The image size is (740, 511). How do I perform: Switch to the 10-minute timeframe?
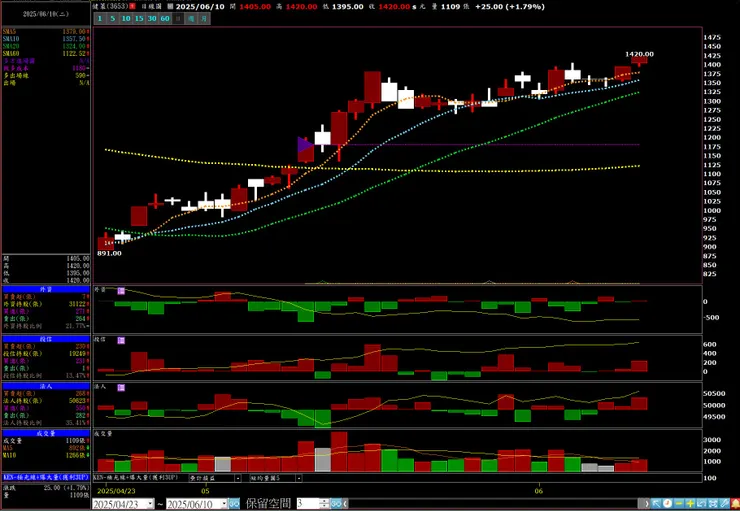[126, 18]
